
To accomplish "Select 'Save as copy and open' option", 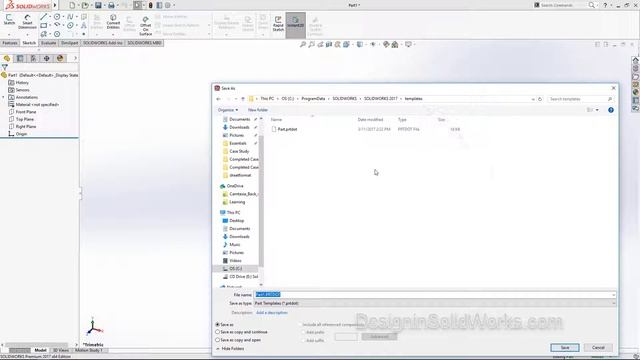I will coord(218,340).
